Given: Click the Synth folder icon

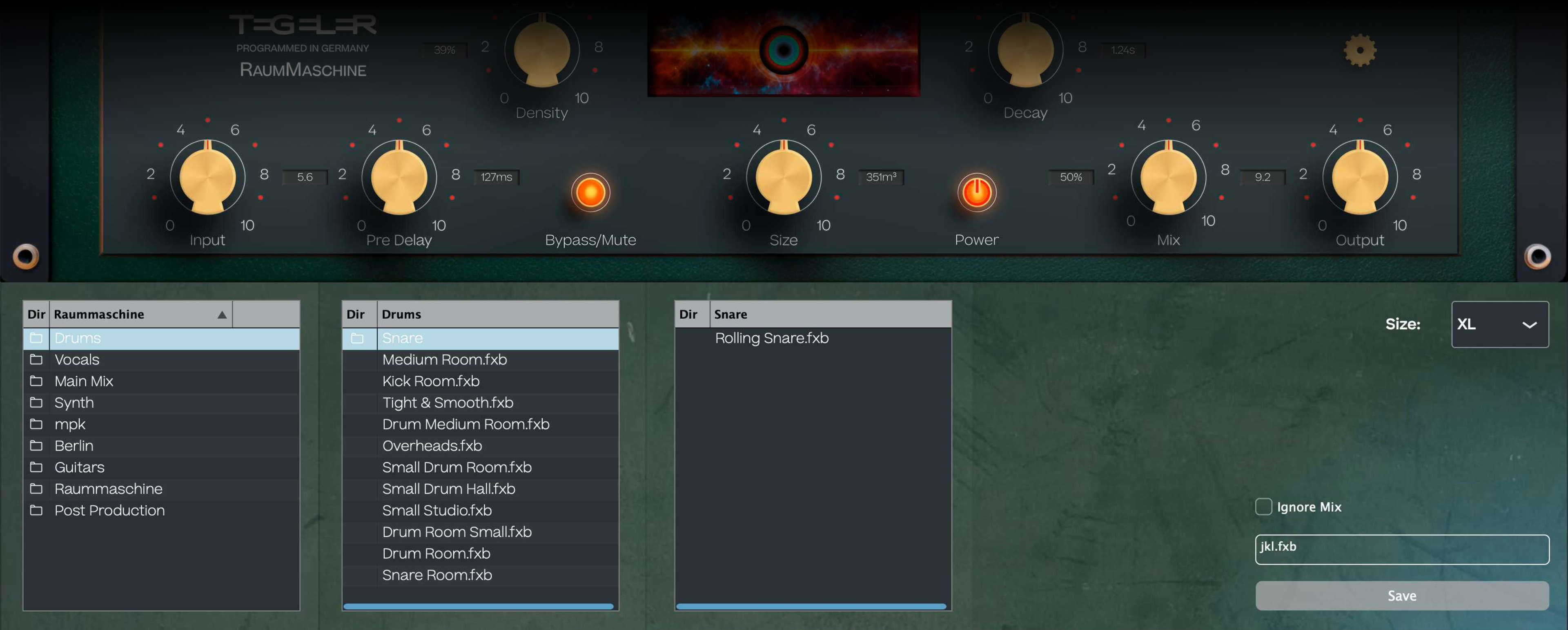Looking at the screenshot, I should pyautogui.click(x=36, y=403).
